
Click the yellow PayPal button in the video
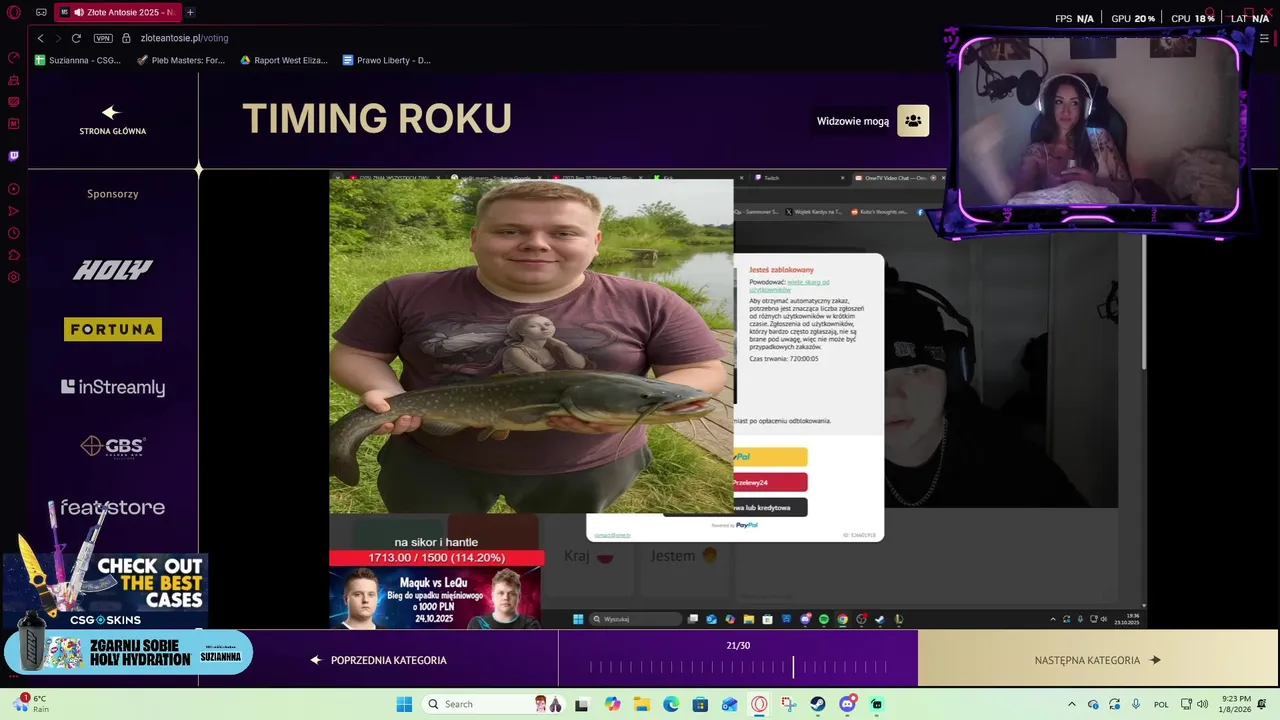click(x=770, y=456)
